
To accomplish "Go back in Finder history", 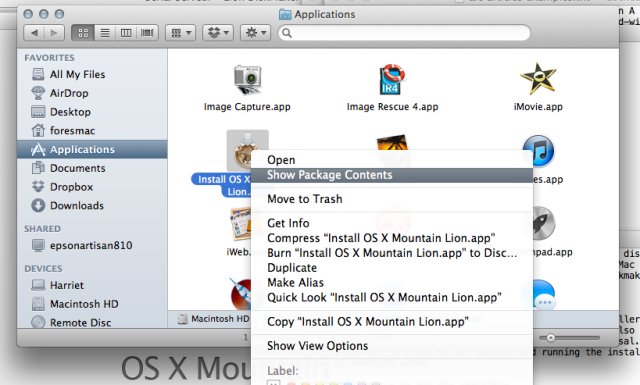I will [34, 33].
